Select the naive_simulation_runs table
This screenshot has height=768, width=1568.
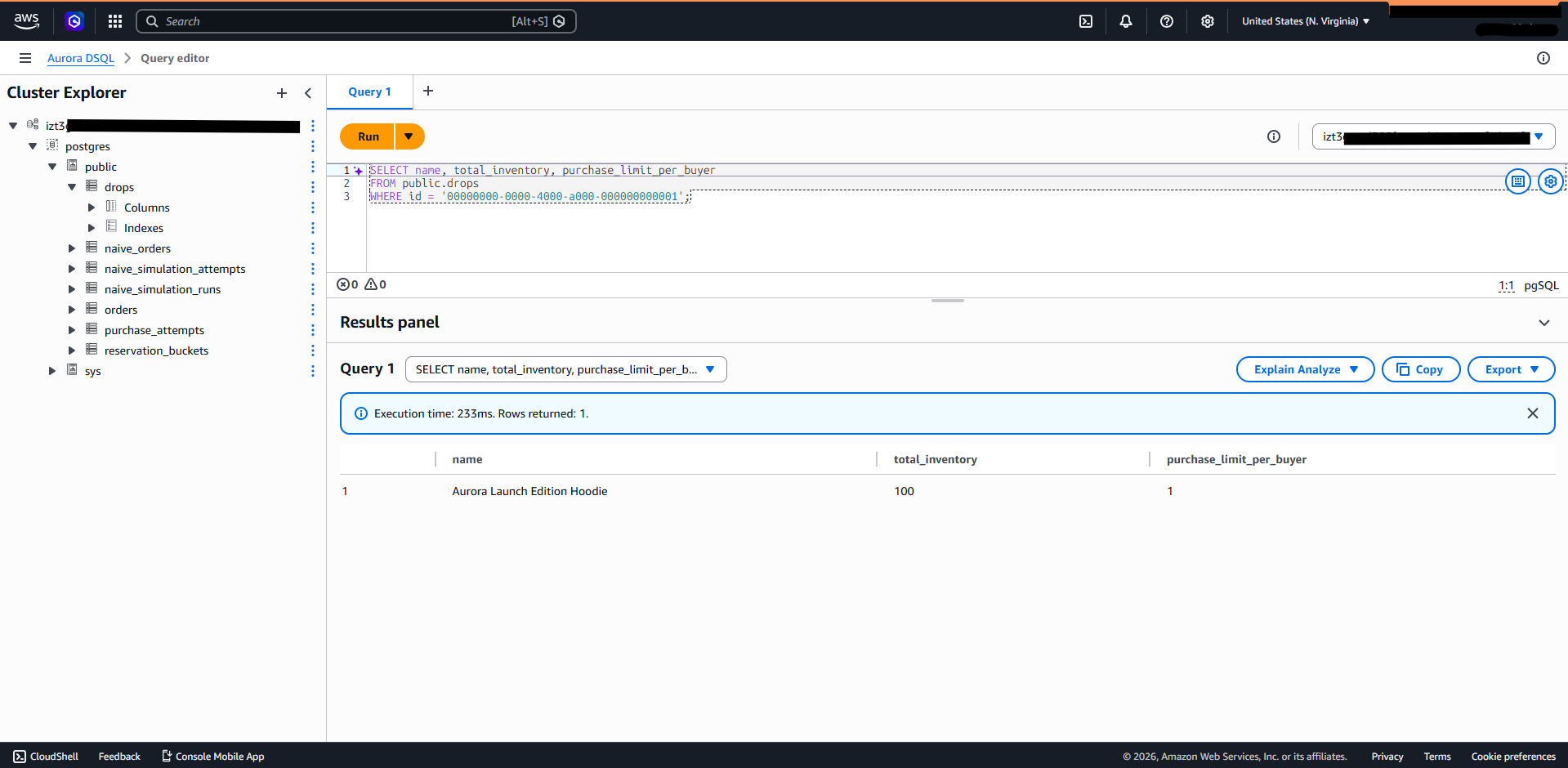point(163,289)
